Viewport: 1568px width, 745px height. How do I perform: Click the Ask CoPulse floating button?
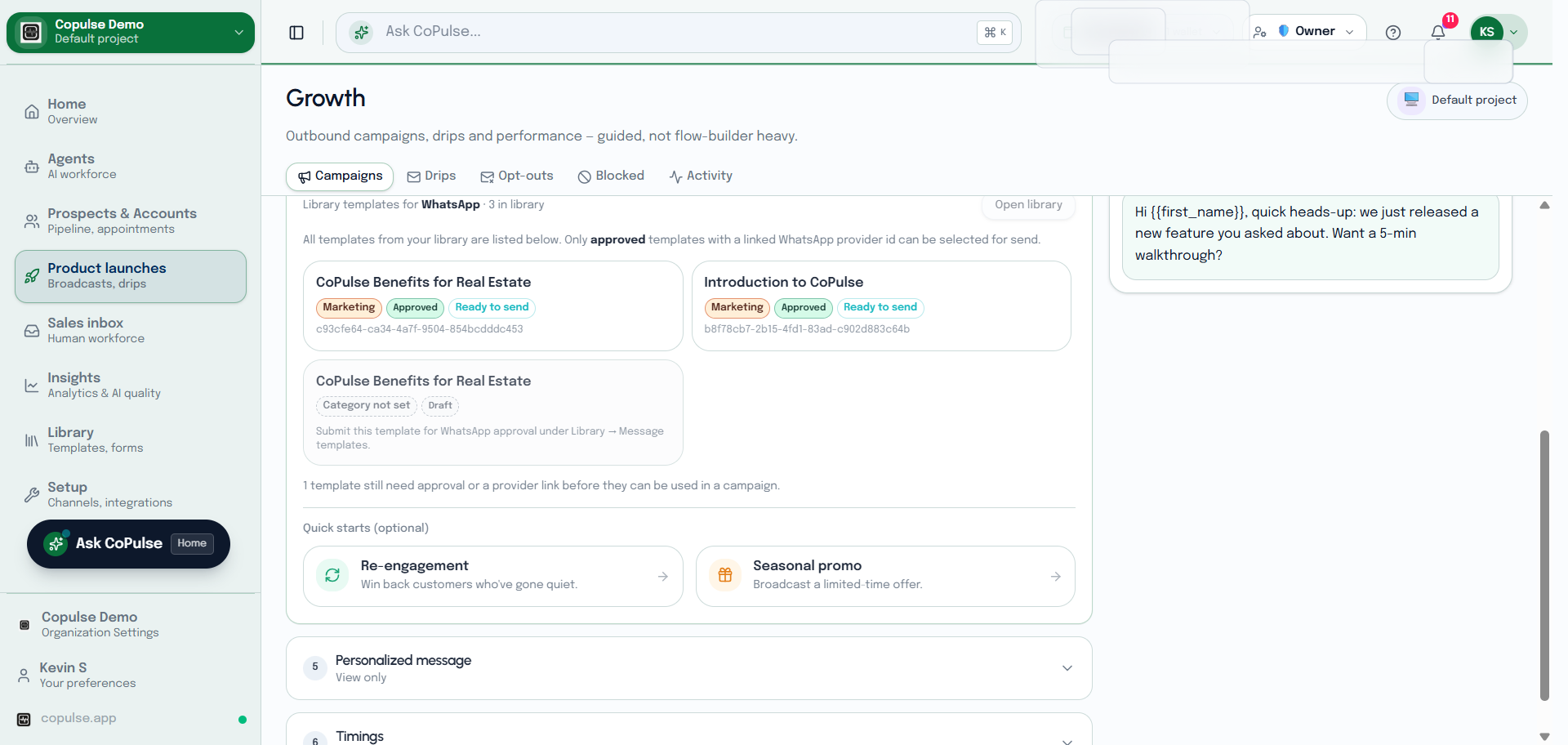coord(128,544)
